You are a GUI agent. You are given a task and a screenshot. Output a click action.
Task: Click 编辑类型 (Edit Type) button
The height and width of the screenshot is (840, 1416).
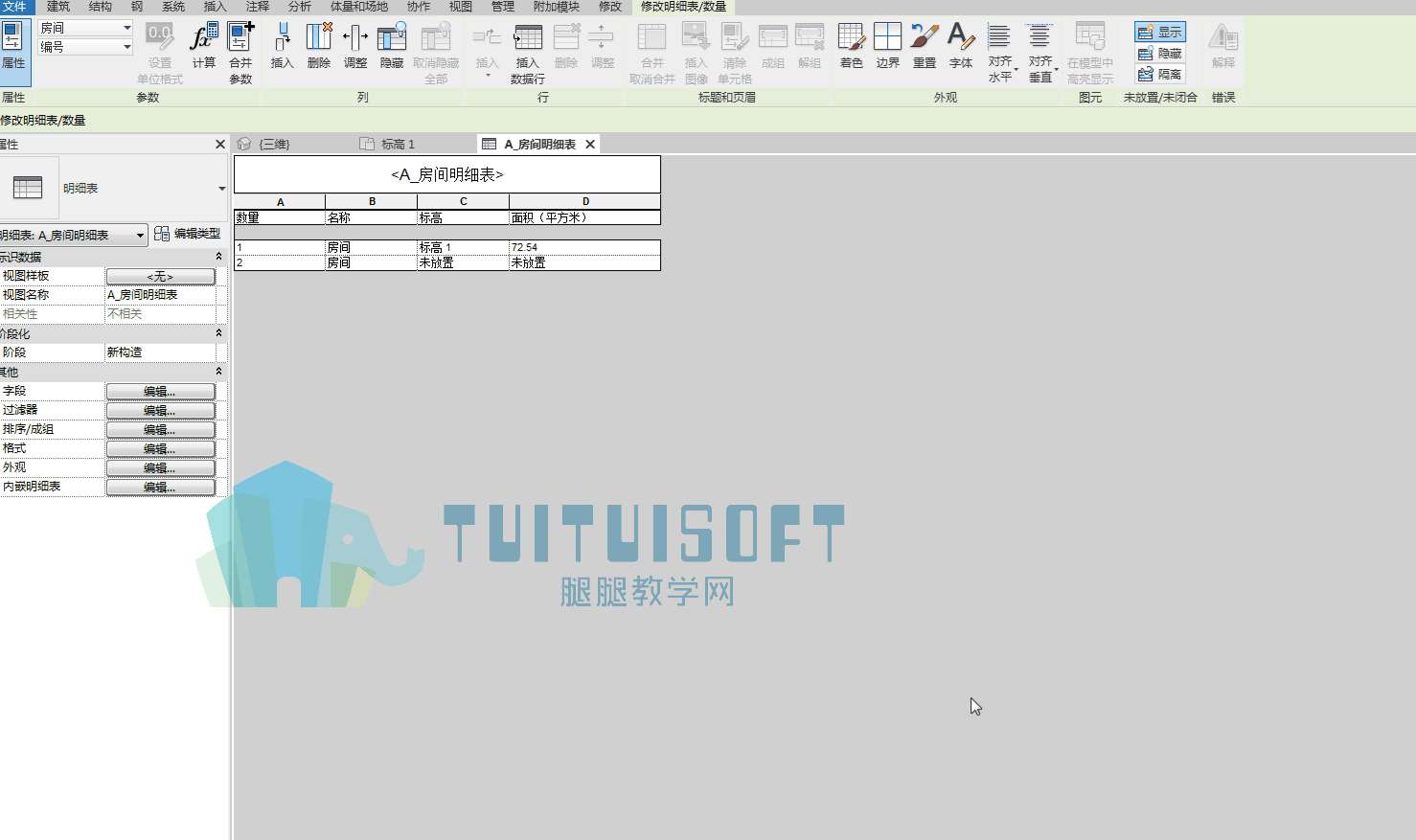pos(188,234)
